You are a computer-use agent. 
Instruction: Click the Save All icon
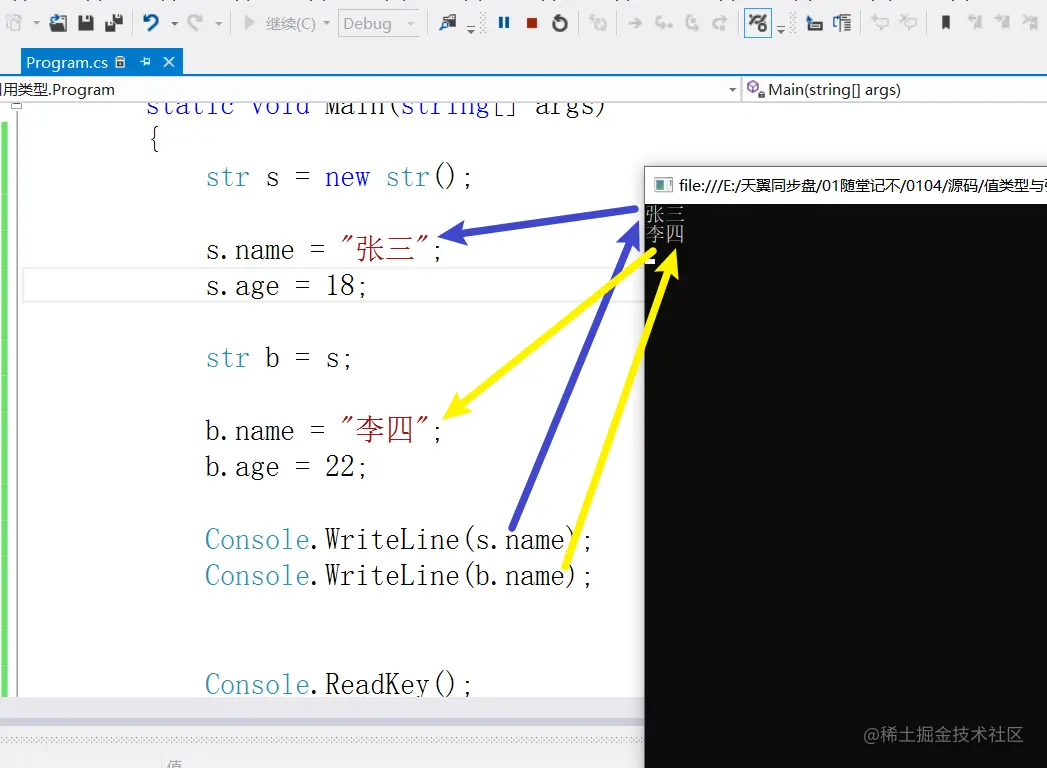point(114,23)
